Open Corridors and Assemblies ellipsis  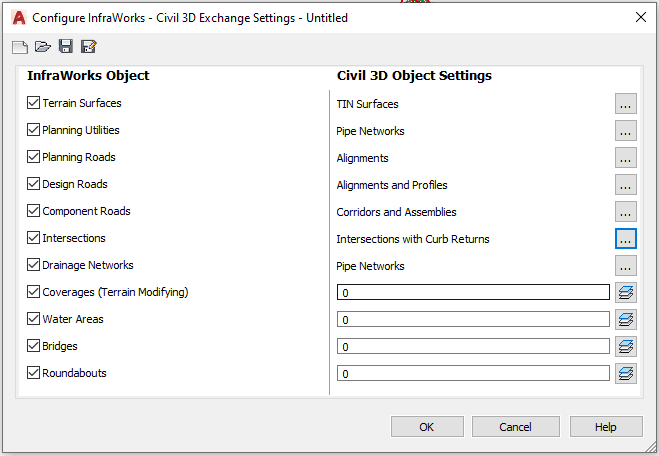point(626,211)
